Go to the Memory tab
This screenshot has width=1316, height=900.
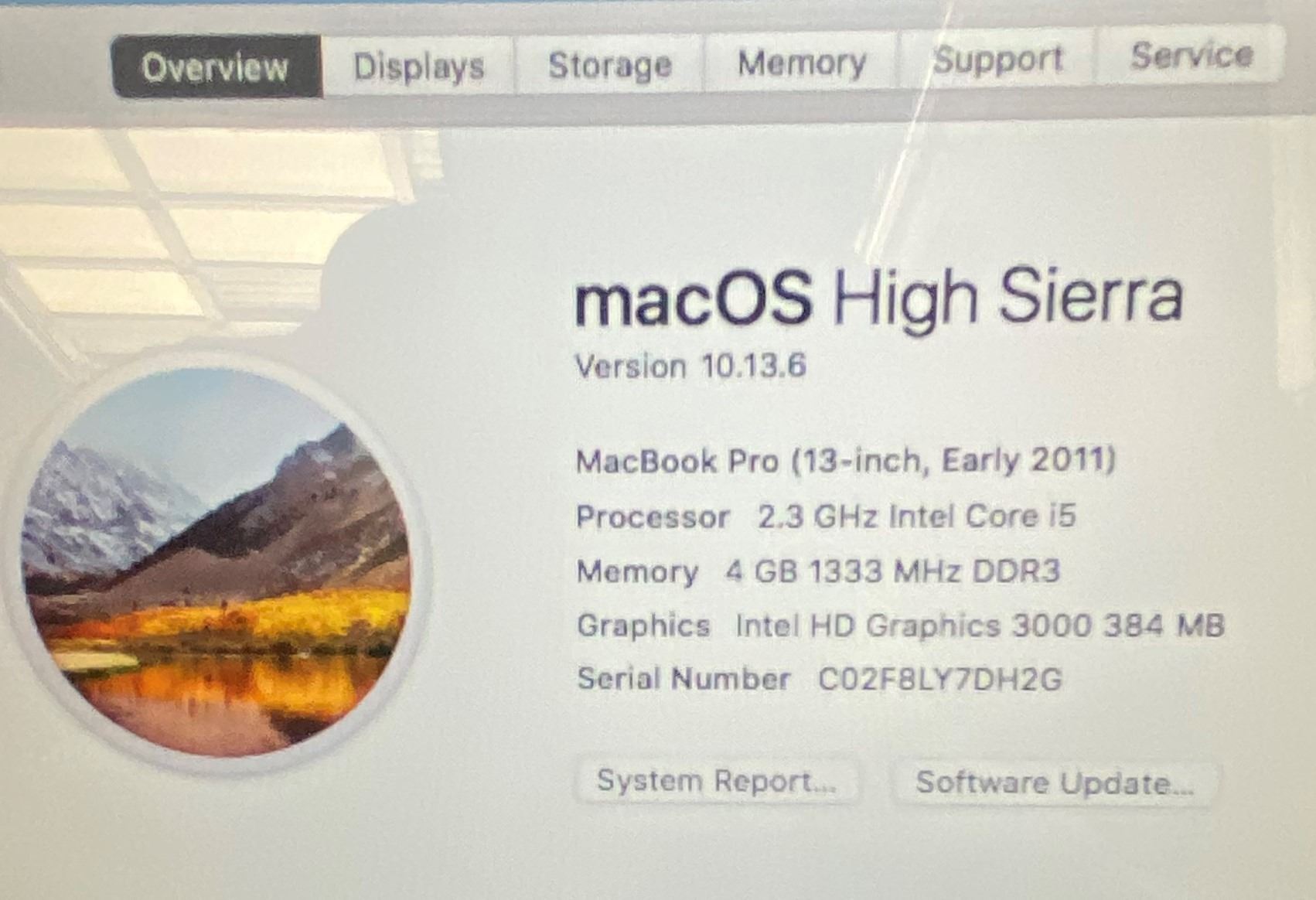(x=802, y=63)
